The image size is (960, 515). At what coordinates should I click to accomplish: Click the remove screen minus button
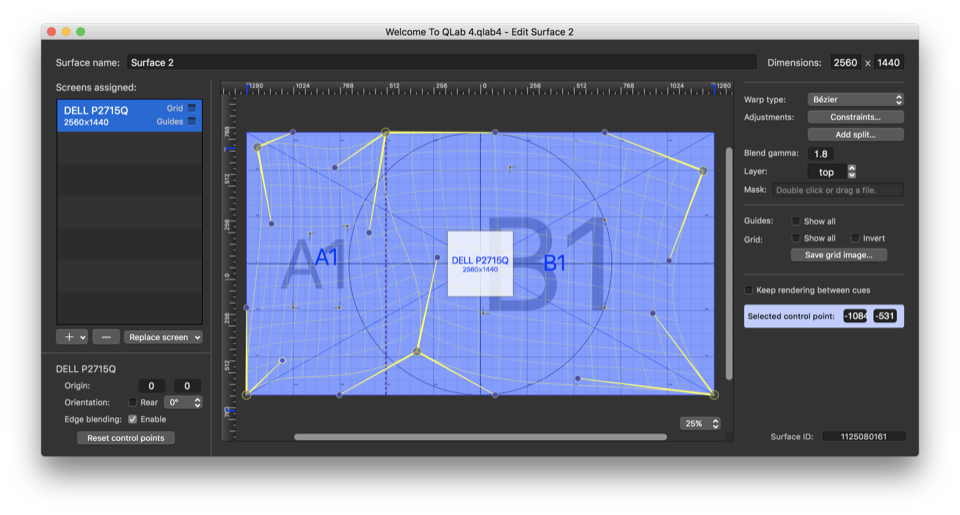tap(107, 337)
